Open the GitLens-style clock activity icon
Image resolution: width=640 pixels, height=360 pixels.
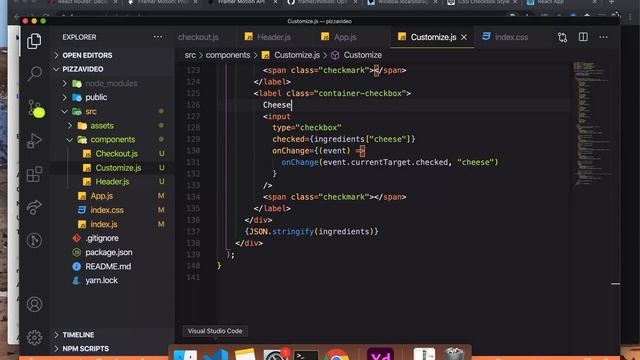pos(34,240)
